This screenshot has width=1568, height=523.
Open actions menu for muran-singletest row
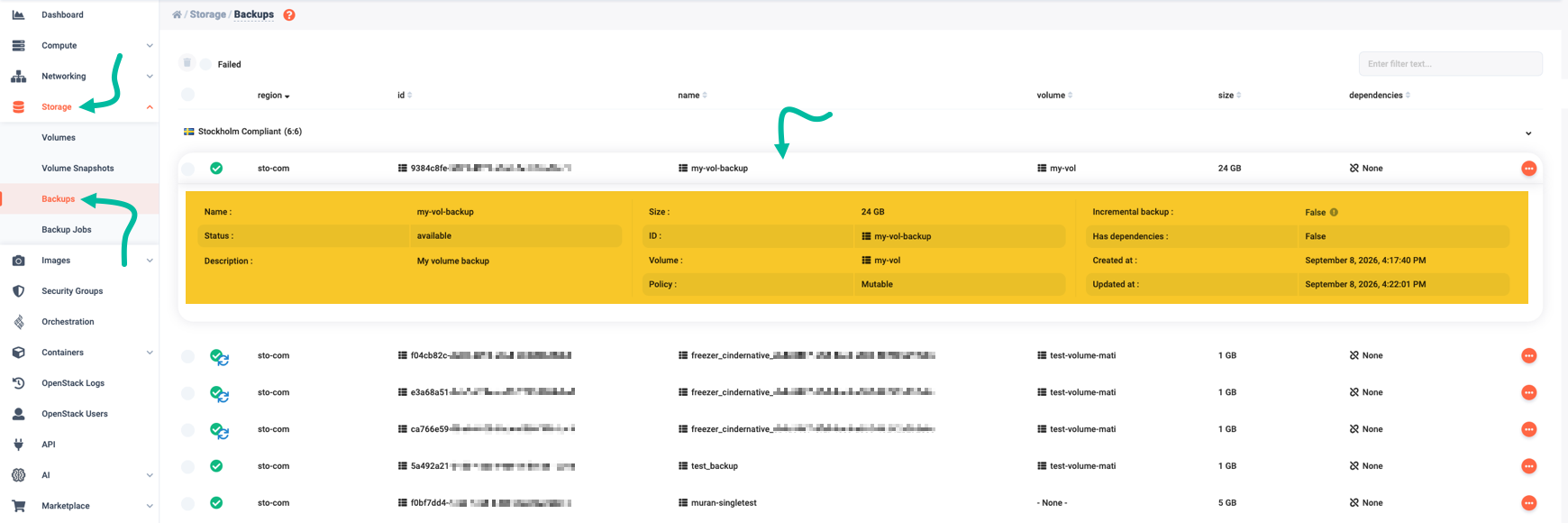point(1528,502)
